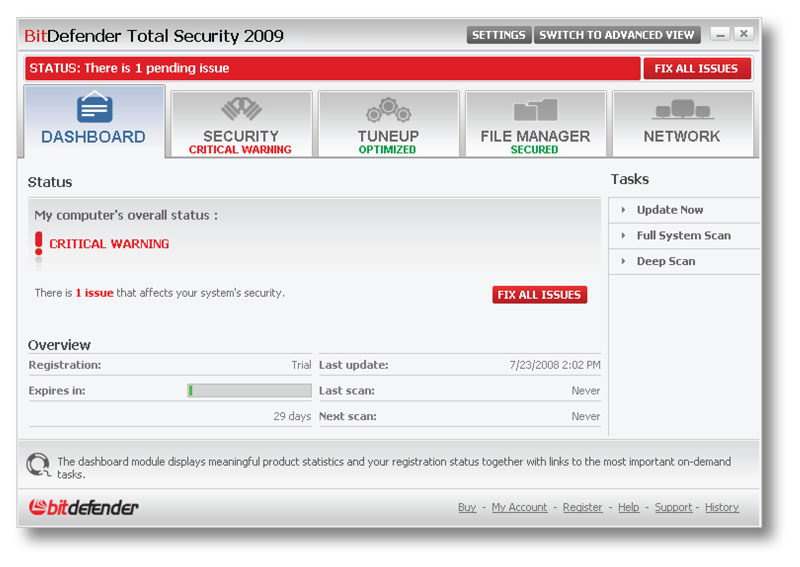This screenshot has height=567, width=800.
Task: Click the Security shield icon
Action: [241, 108]
